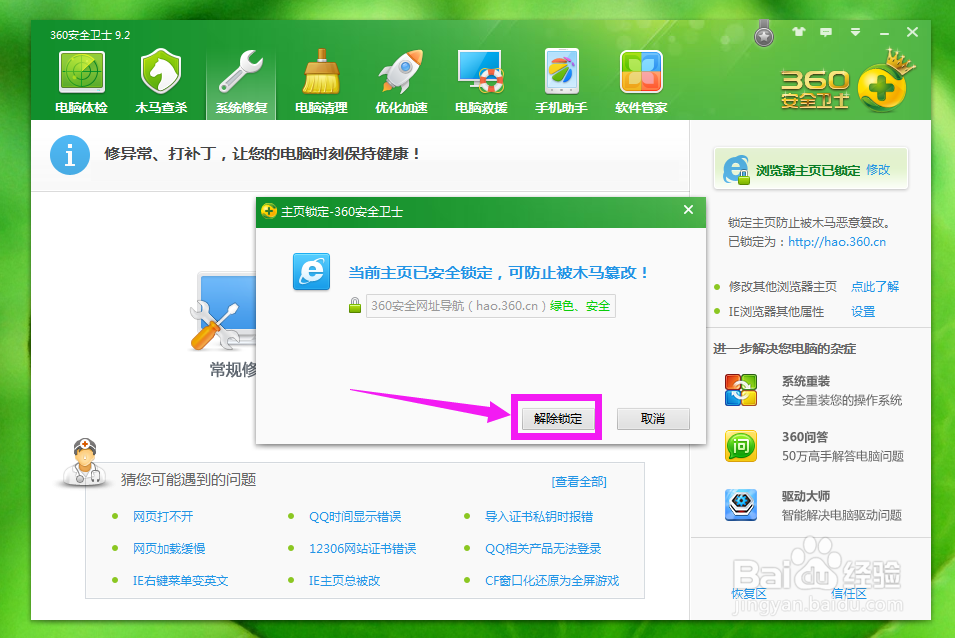
Task: Click the 取消 cancel button
Action: (x=653, y=419)
